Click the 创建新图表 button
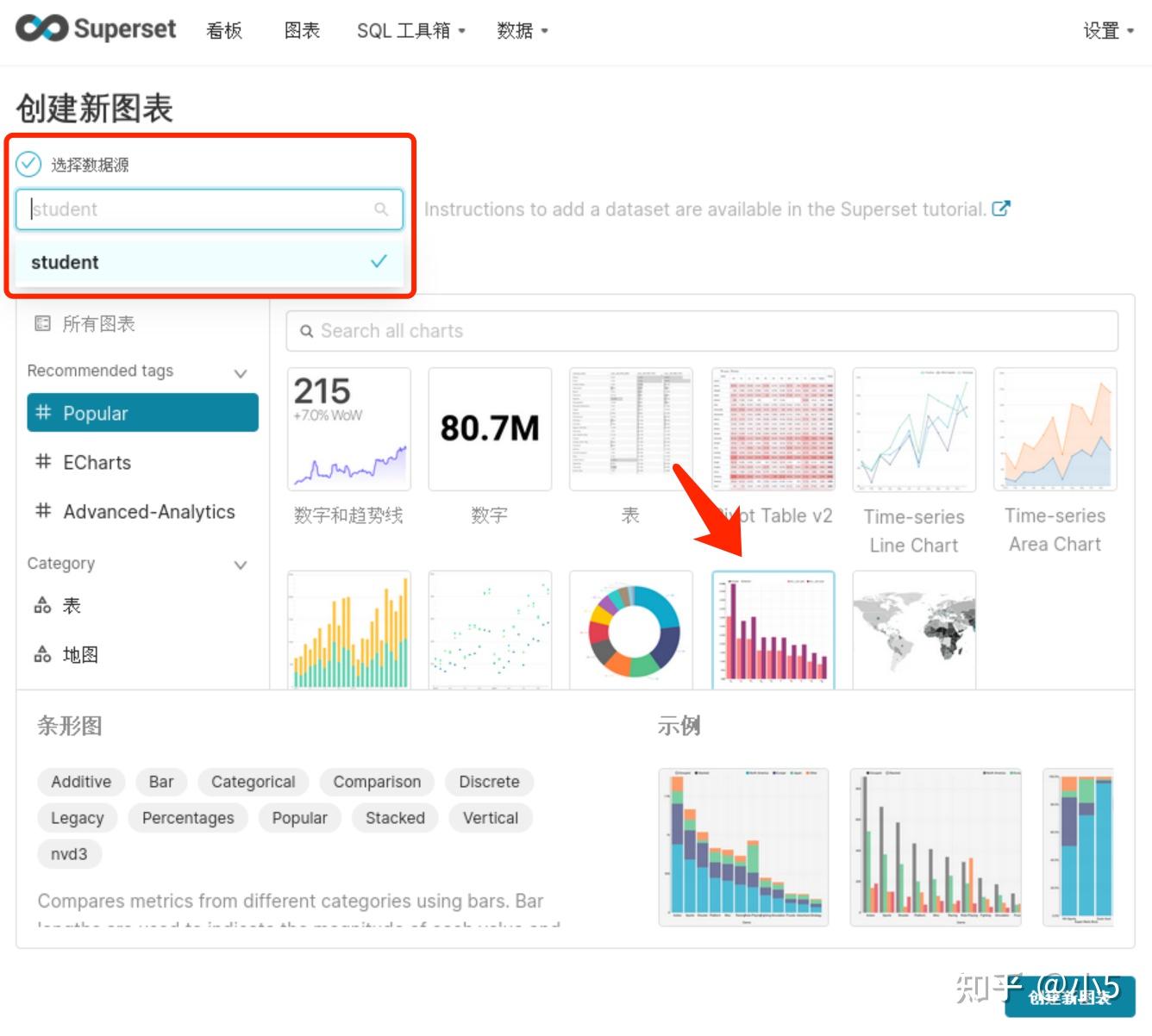Screen dimensions: 1152x1036 [x=1069, y=998]
